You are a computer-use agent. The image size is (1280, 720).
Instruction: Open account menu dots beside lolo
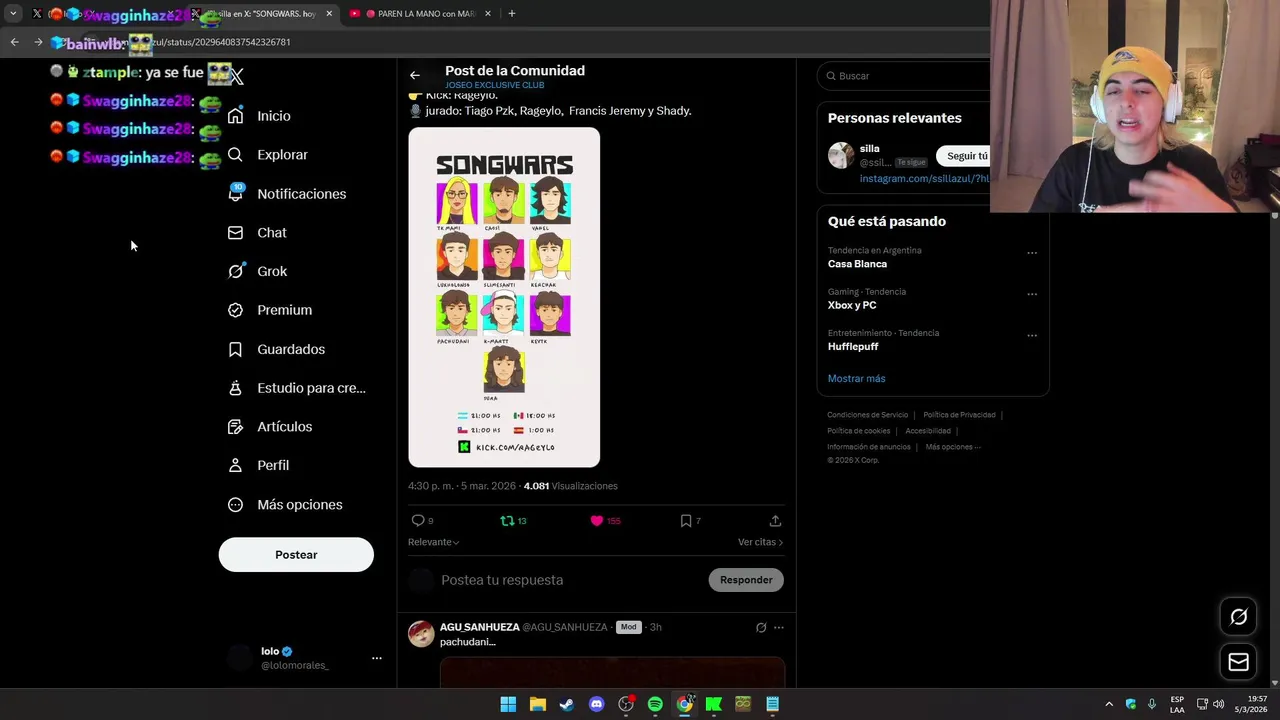tap(377, 658)
